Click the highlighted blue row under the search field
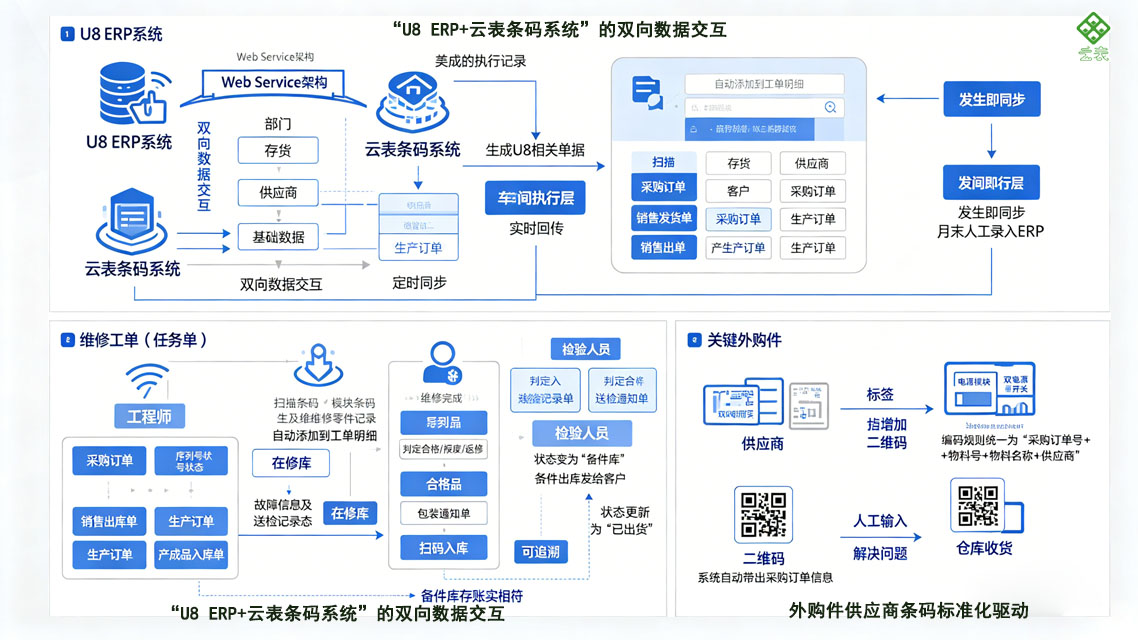This screenshot has width=1138, height=640. (749, 129)
